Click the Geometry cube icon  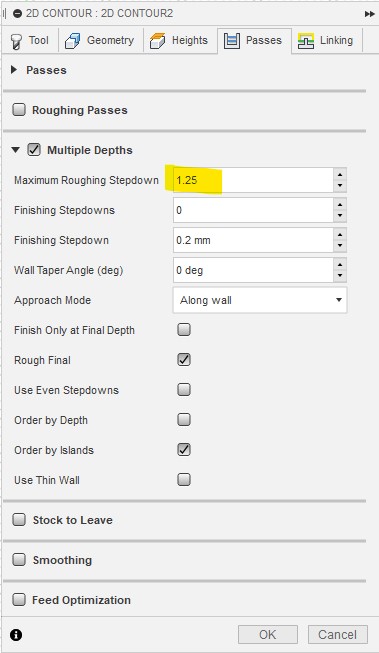click(72, 41)
